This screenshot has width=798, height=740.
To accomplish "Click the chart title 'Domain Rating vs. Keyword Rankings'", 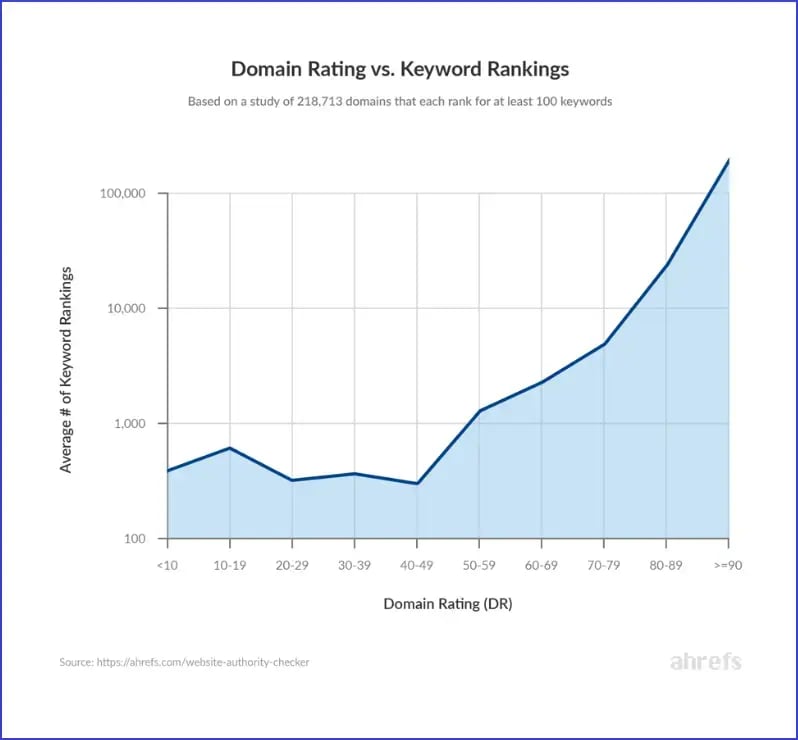I will (x=400, y=69).
